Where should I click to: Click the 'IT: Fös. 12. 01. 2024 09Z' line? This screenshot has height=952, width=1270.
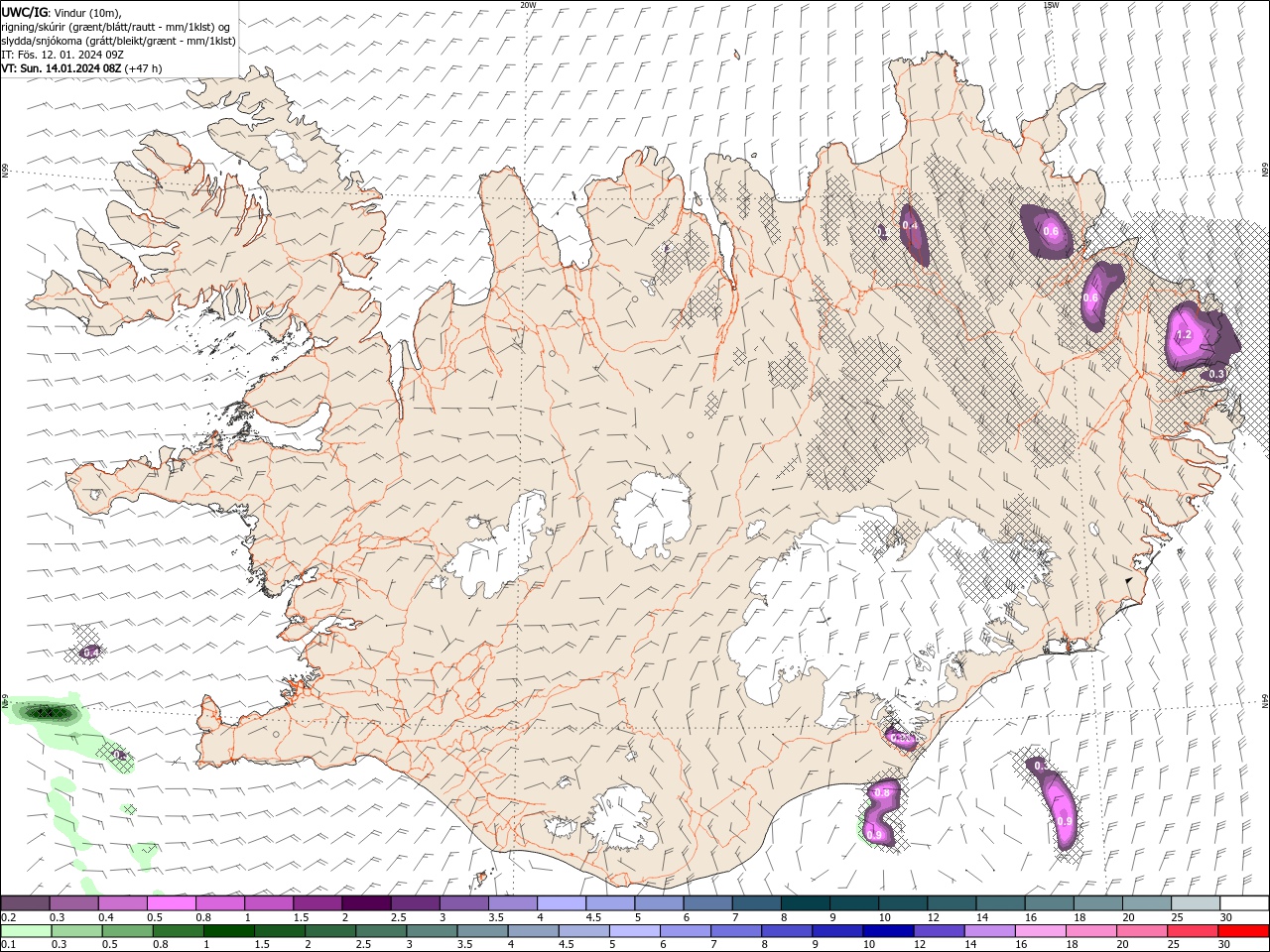pyautogui.click(x=62, y=55)
